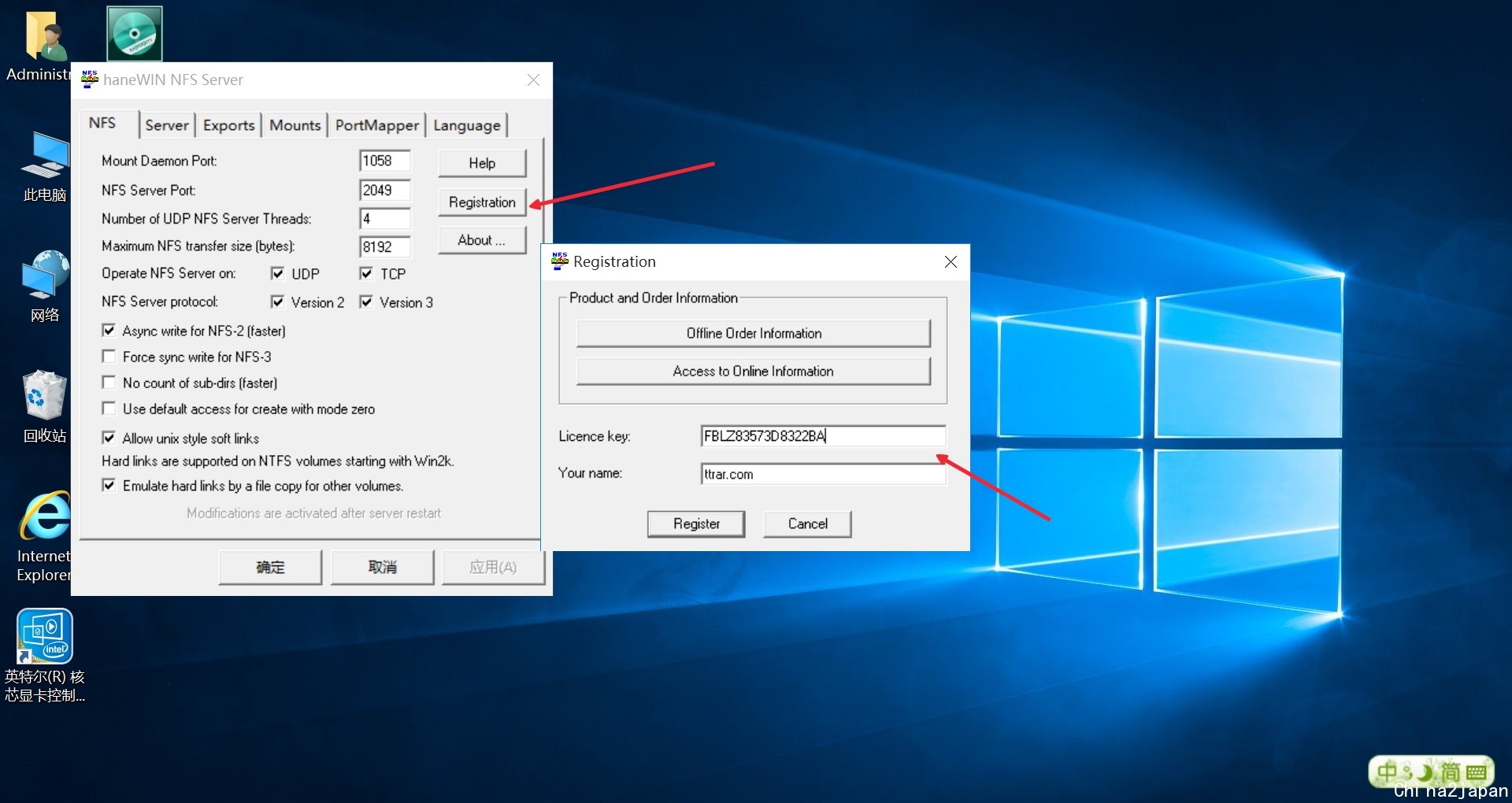Image resolution: width=1512 pixels, height=803 pixels.
Task: Click the Registration button in NFS Server
Action: 482,202
